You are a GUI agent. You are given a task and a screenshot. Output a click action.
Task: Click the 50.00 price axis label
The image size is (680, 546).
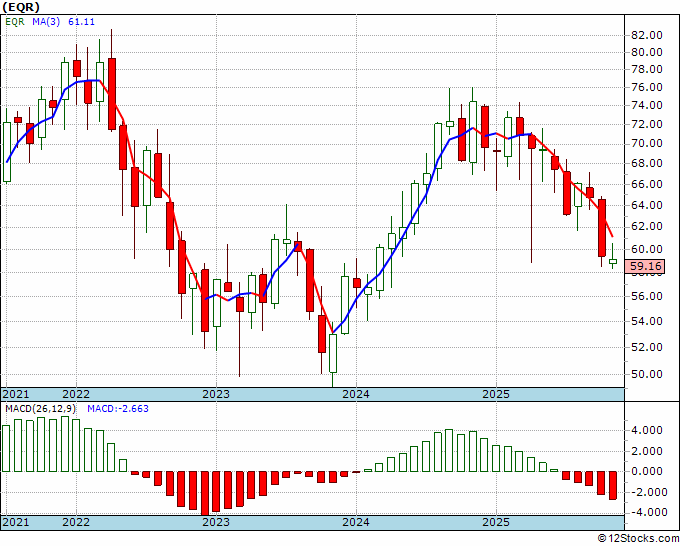click(x=646, y=374)
